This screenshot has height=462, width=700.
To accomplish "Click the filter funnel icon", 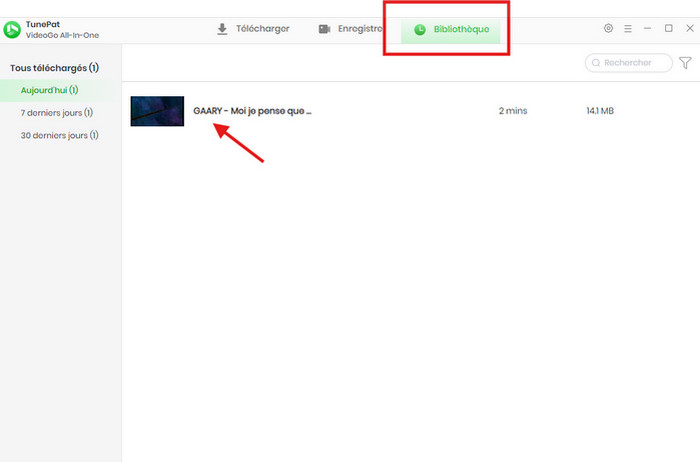I will click(685, 63).
